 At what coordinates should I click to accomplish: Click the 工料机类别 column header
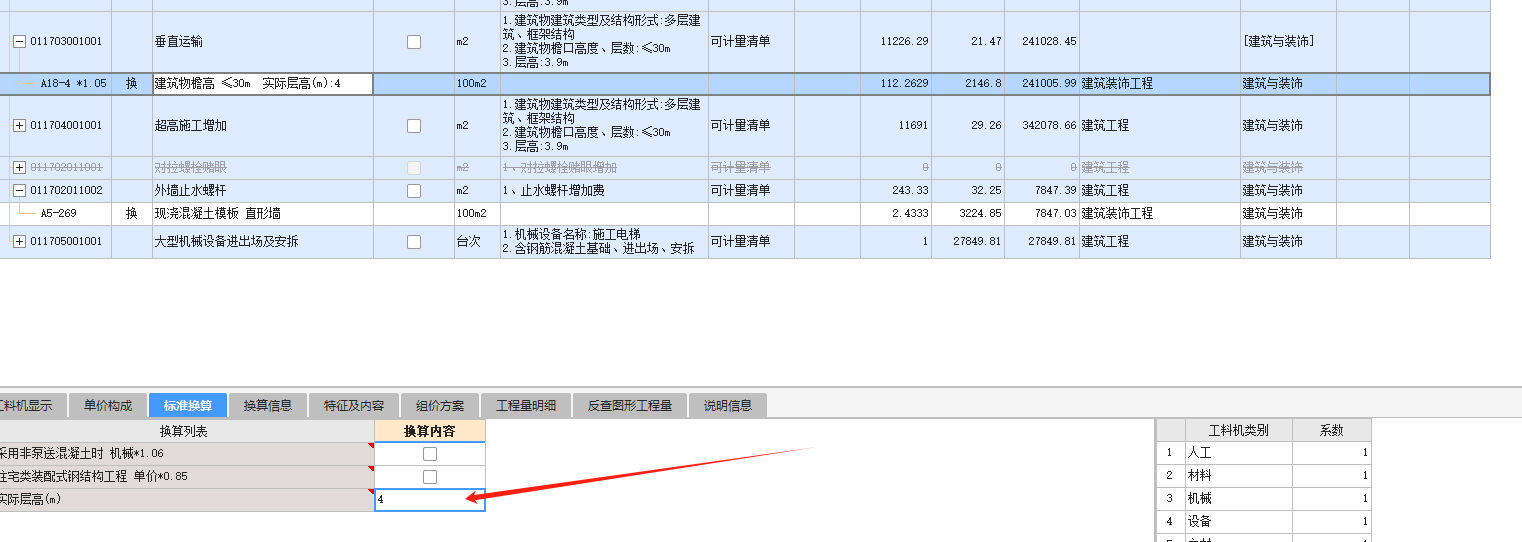coord(1239,431)
